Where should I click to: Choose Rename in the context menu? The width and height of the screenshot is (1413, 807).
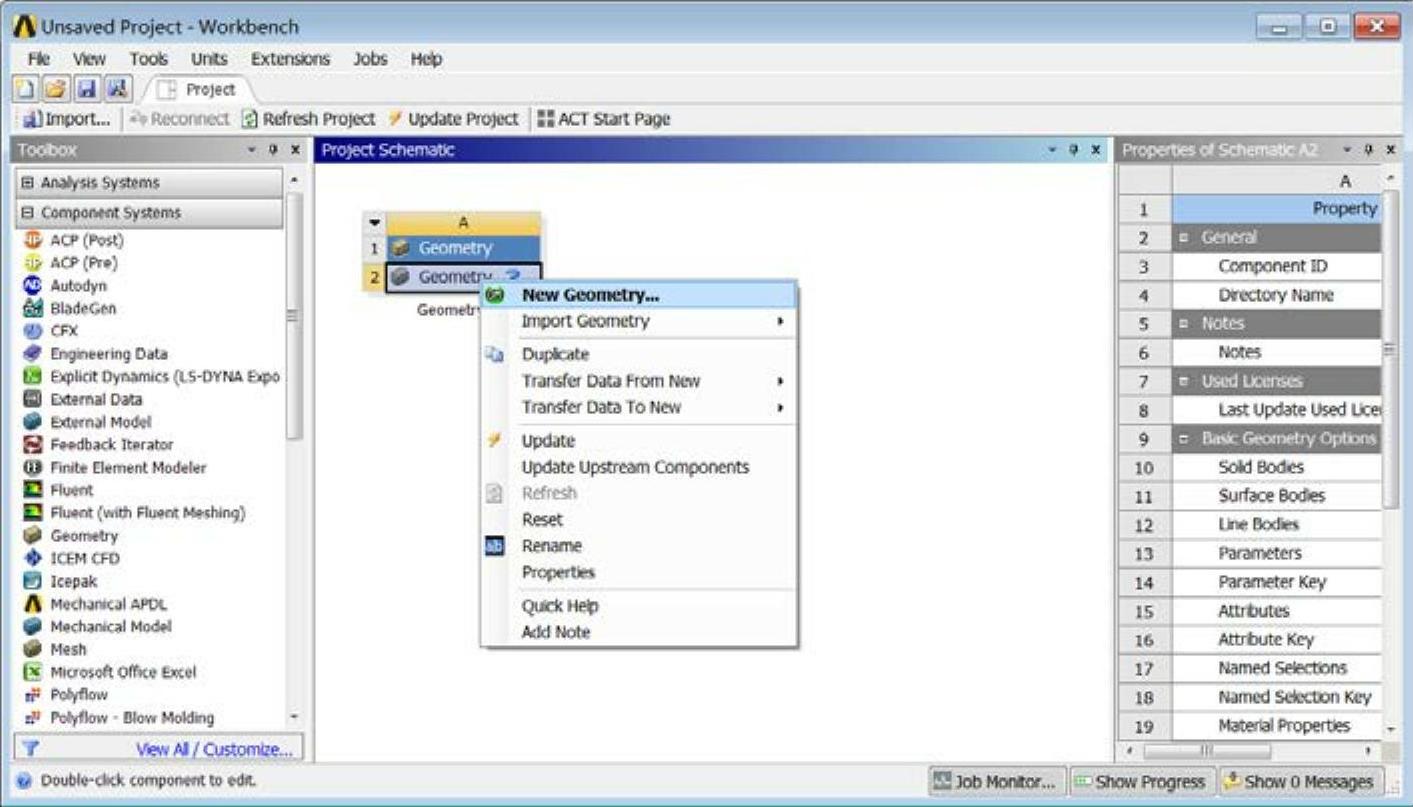click(639, 546)
